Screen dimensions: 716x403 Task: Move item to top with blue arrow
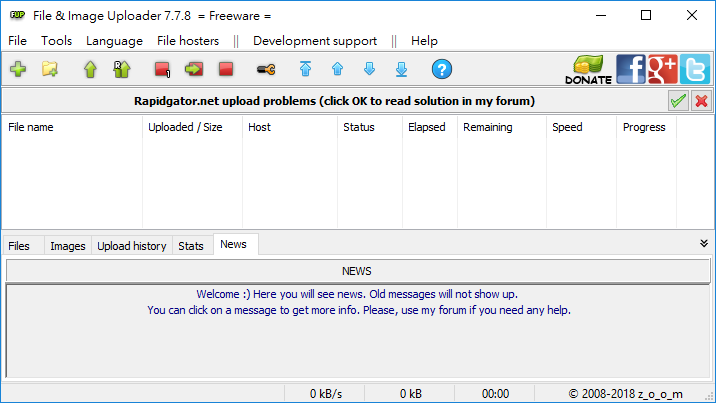(x=305, y=69)
